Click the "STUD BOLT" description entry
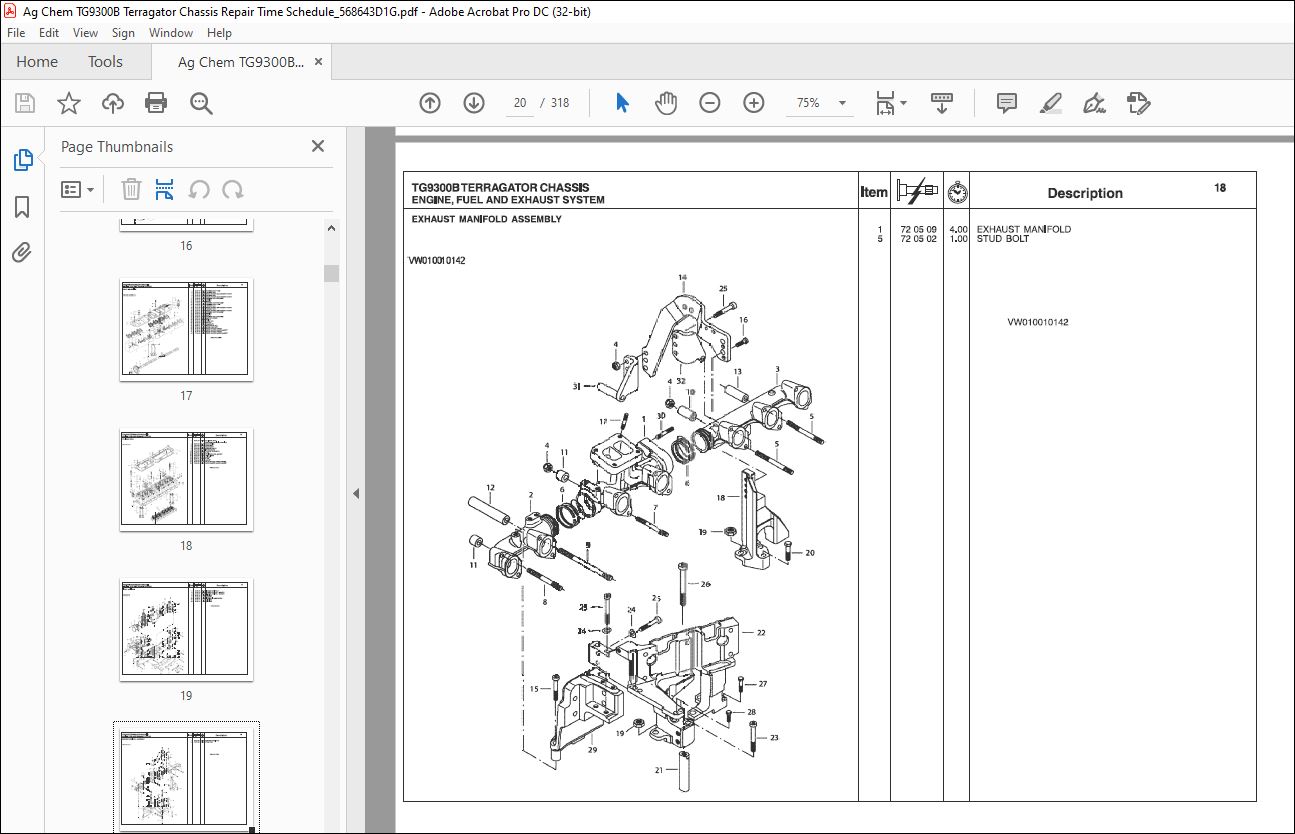This screenshot has width=1295, height=834. click(1003, 239)
